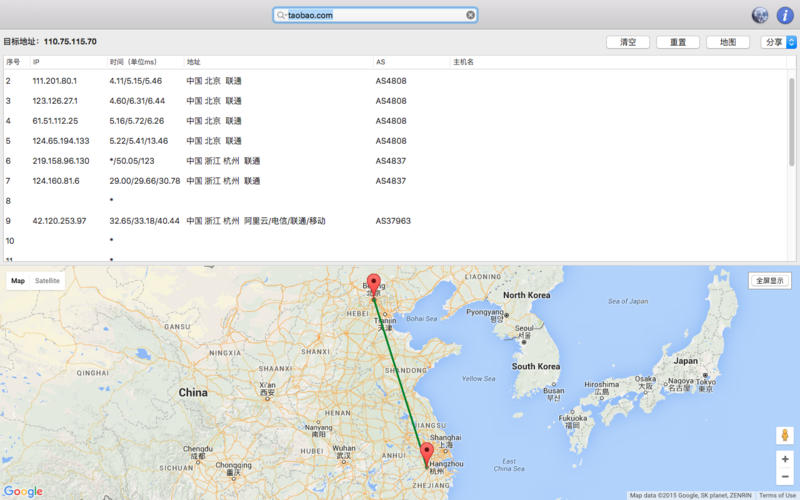Zoom in the map with plus button
The image size is (800, 500).
pyautogui.click(x=785, y=459)
